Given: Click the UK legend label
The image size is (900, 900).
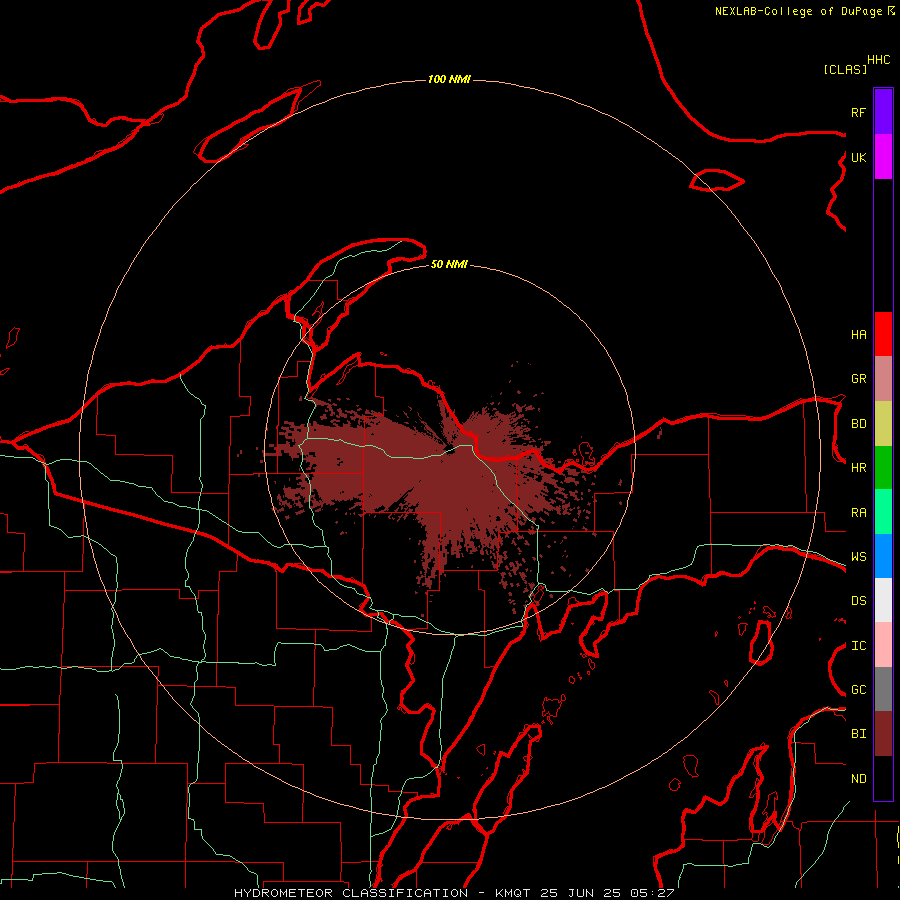Looking at the screenshot, I should [858, 157].
